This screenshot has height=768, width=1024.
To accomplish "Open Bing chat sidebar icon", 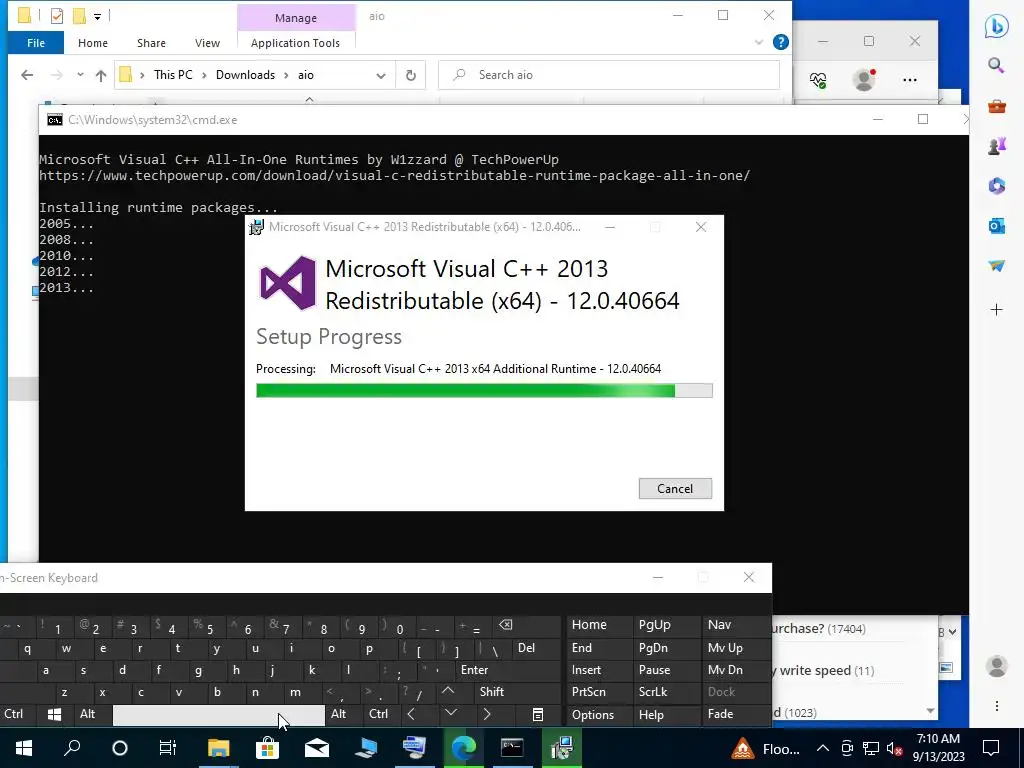I will (x=997, y=26).
